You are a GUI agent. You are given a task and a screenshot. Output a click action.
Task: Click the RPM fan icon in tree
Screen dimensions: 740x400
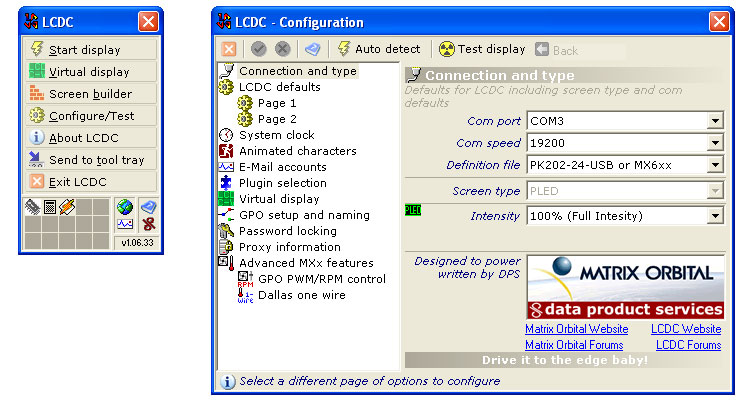coord(245,279)
